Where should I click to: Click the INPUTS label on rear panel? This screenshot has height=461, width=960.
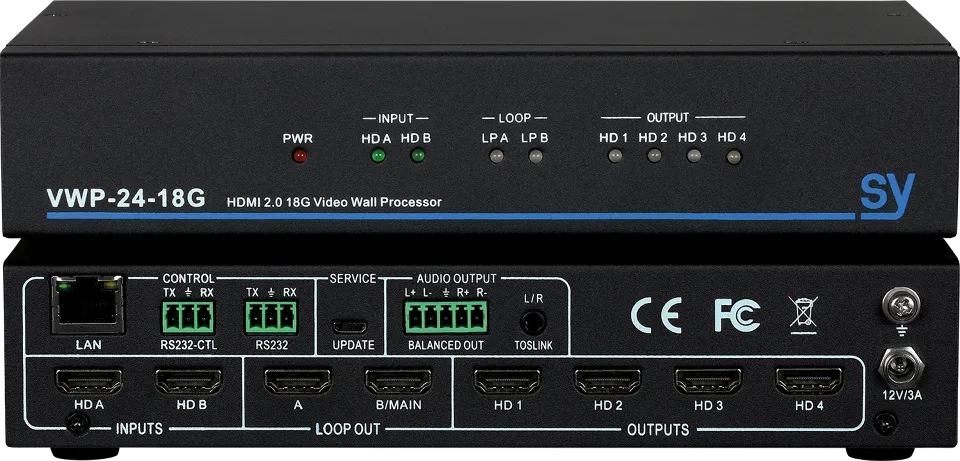click(140, 429)
